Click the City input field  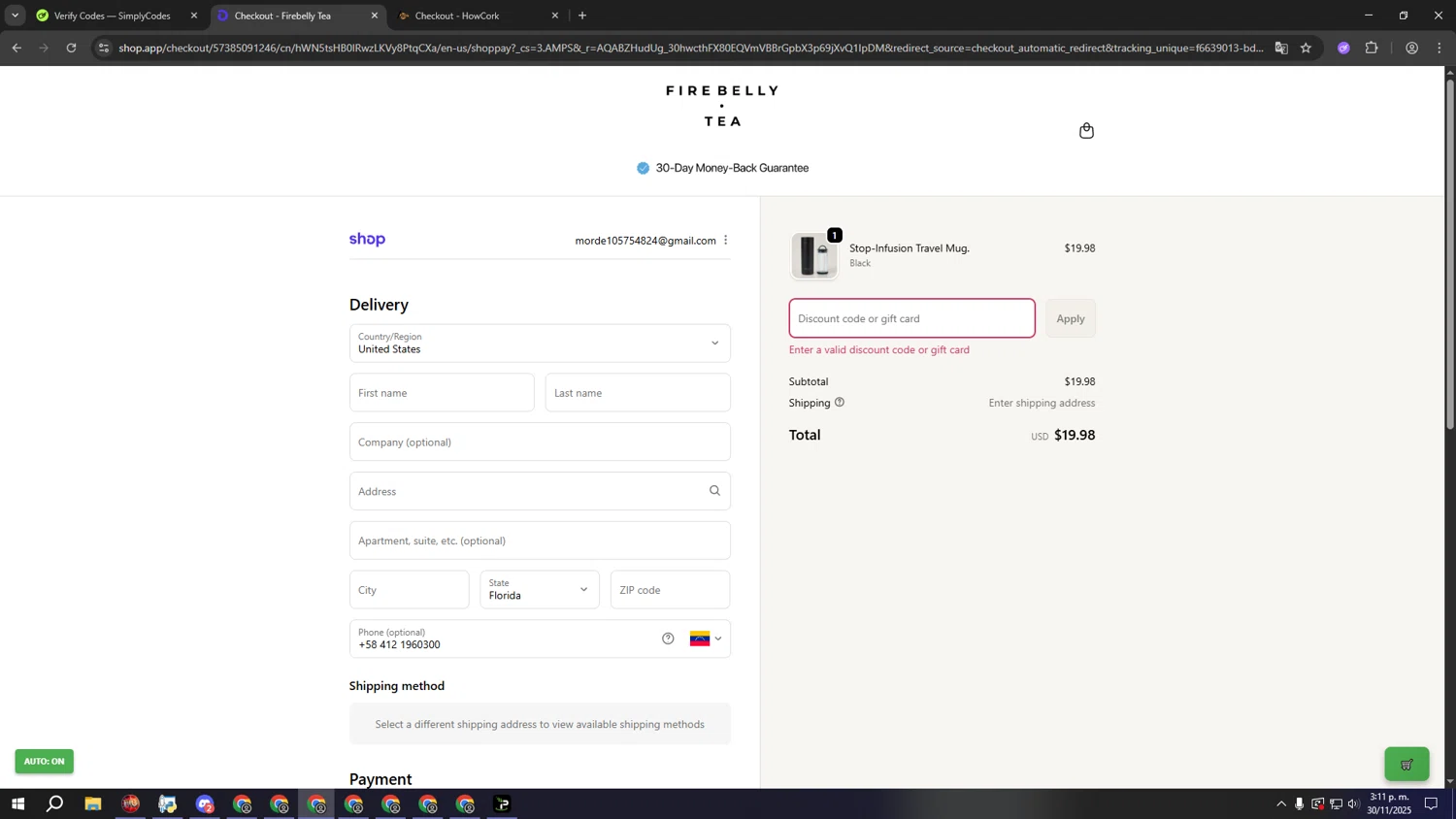point(409,590)
